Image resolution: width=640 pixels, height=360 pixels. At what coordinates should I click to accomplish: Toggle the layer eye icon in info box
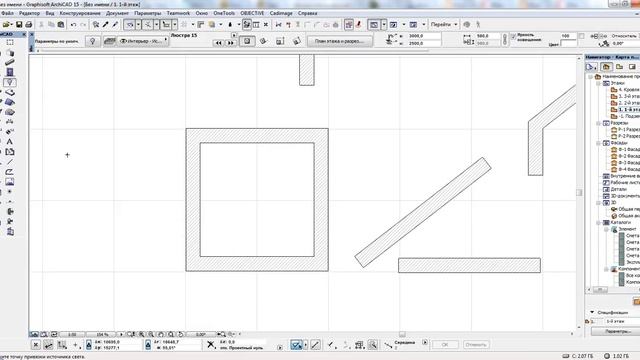(123, 41)
